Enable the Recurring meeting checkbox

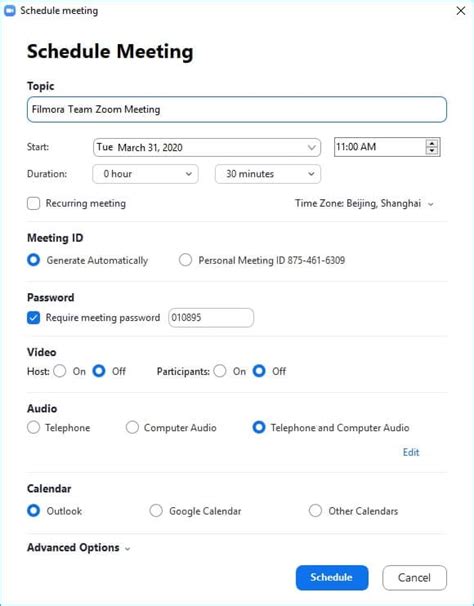34,203
